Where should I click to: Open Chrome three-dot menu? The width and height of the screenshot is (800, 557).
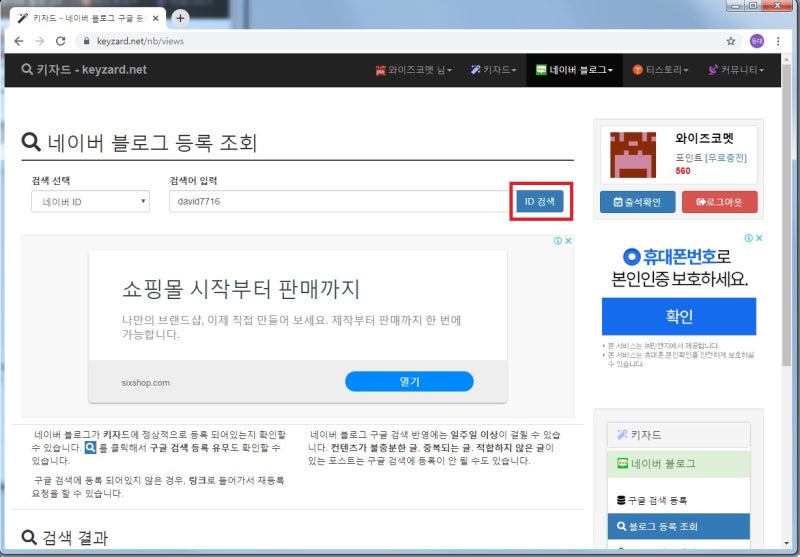click(x=778, y=41)
